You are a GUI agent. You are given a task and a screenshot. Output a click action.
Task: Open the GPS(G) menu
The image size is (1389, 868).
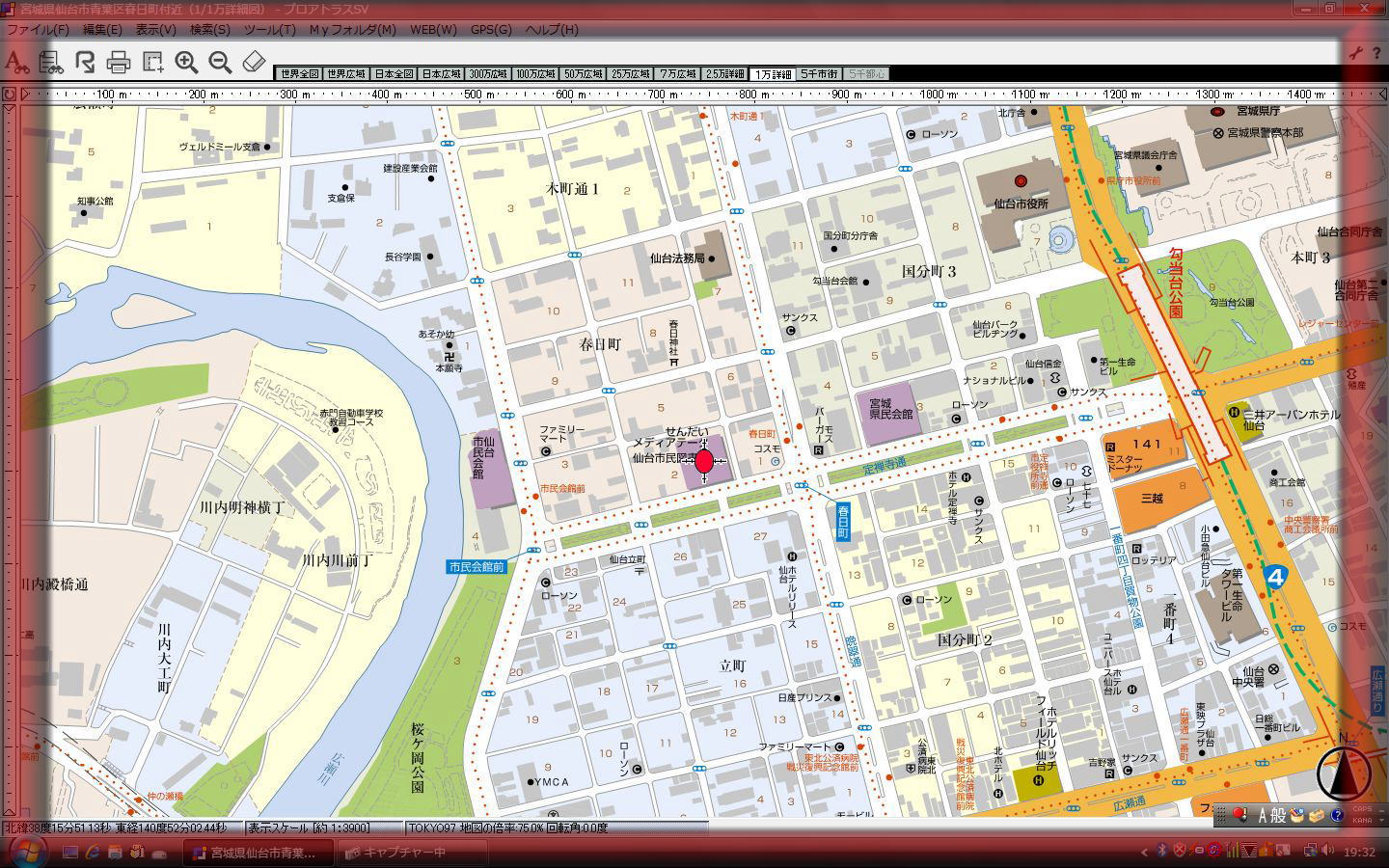(x=491, y=30)
